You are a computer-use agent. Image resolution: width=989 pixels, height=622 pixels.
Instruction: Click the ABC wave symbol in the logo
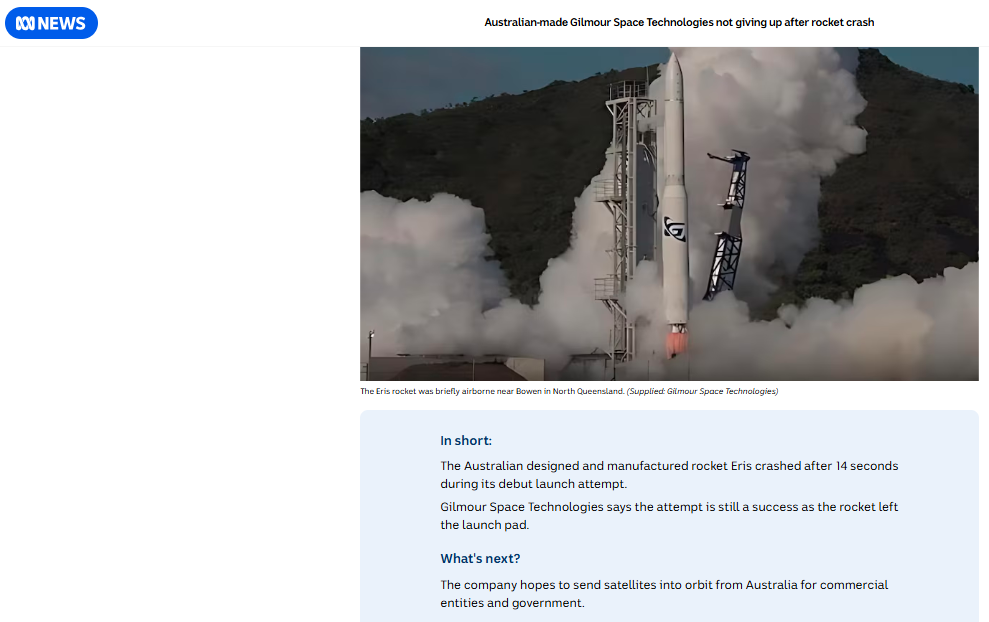point(25,23)
